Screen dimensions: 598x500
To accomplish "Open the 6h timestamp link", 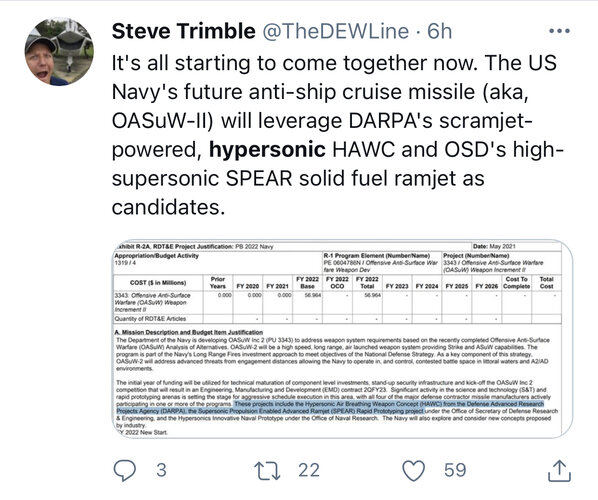I will pos(439,31).
